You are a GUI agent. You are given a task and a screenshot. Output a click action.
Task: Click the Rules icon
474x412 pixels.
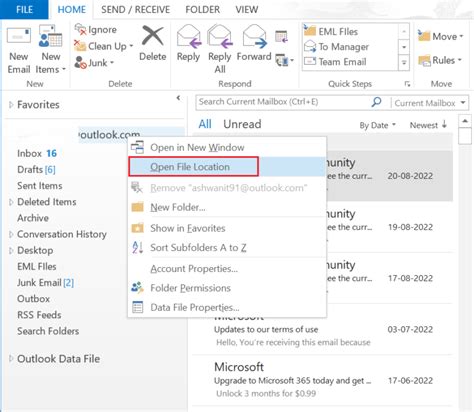point(424,61)
